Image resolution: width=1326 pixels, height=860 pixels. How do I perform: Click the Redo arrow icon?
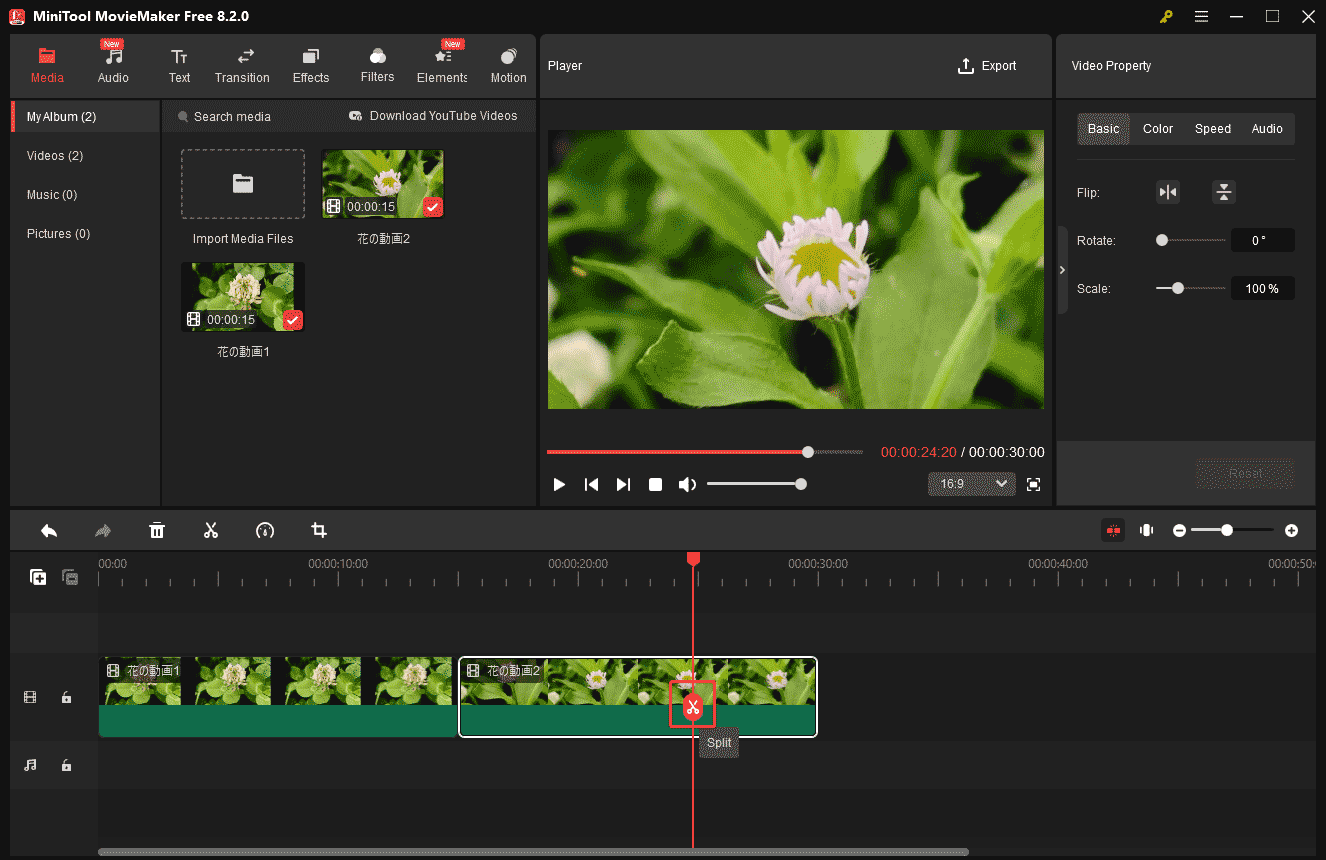tap(102, 530)
